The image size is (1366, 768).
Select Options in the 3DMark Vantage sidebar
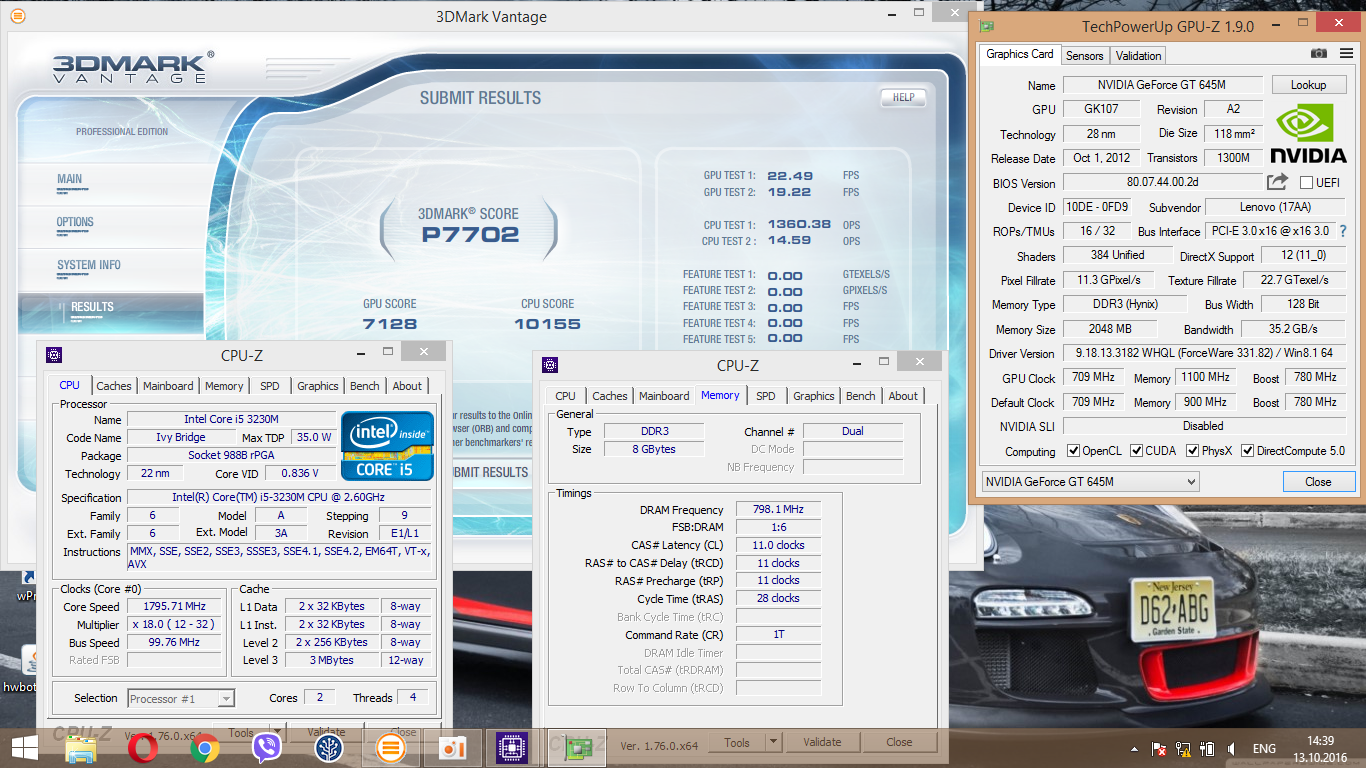click(x=75, y=222)
